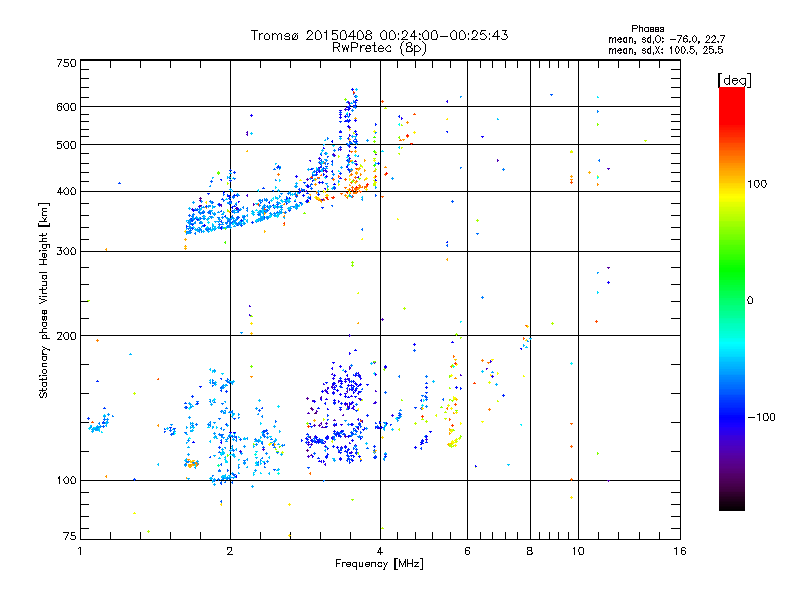800x600 pixels.
Task: Select the "mean, sd,O: -76.0, 22.7" line
Action: coord(666,39)
